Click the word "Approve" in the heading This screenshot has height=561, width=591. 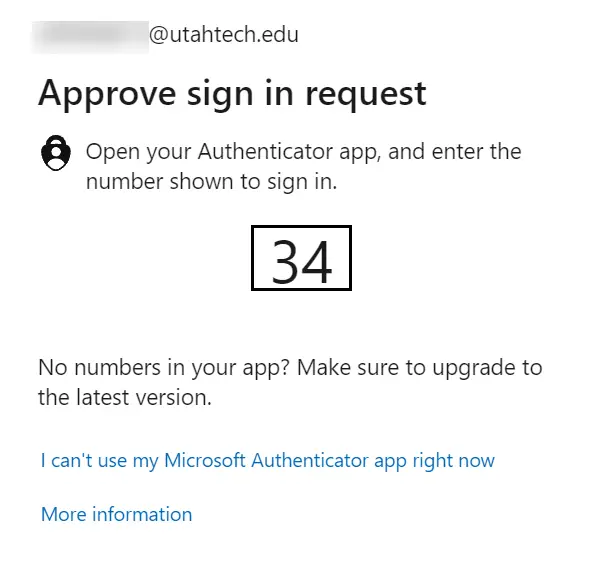(107, 95)
